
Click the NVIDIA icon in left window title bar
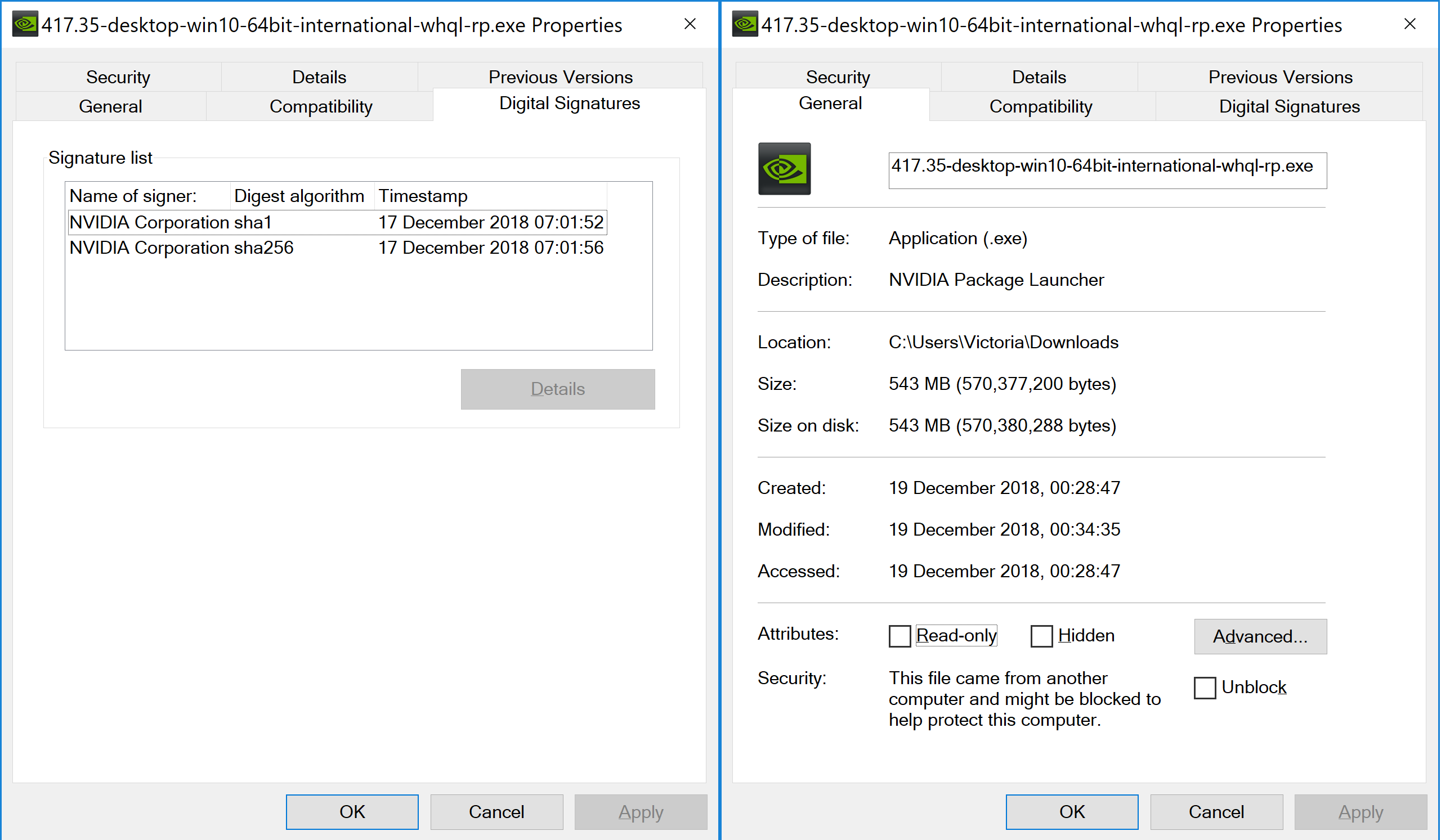[25, 24]
